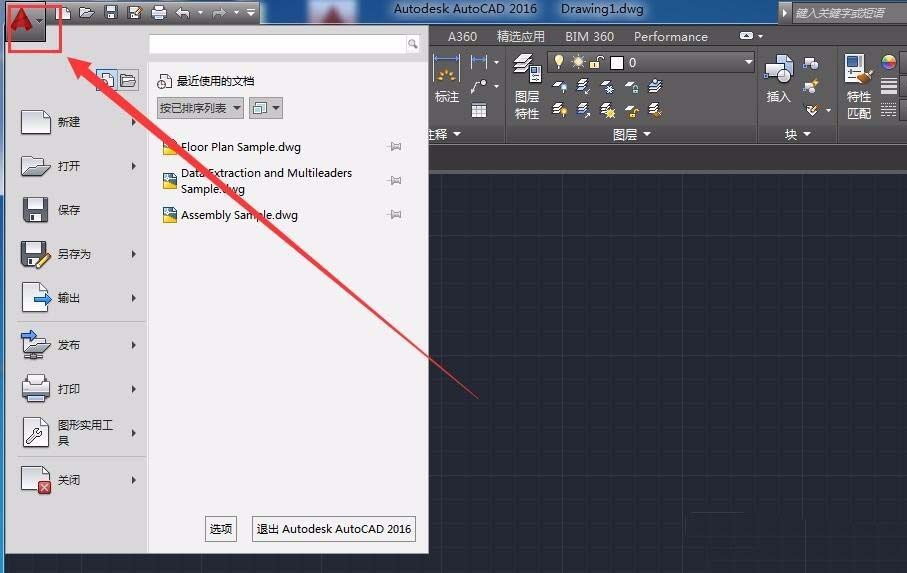Select 打开 (Open) menu item

coord(79,166)
